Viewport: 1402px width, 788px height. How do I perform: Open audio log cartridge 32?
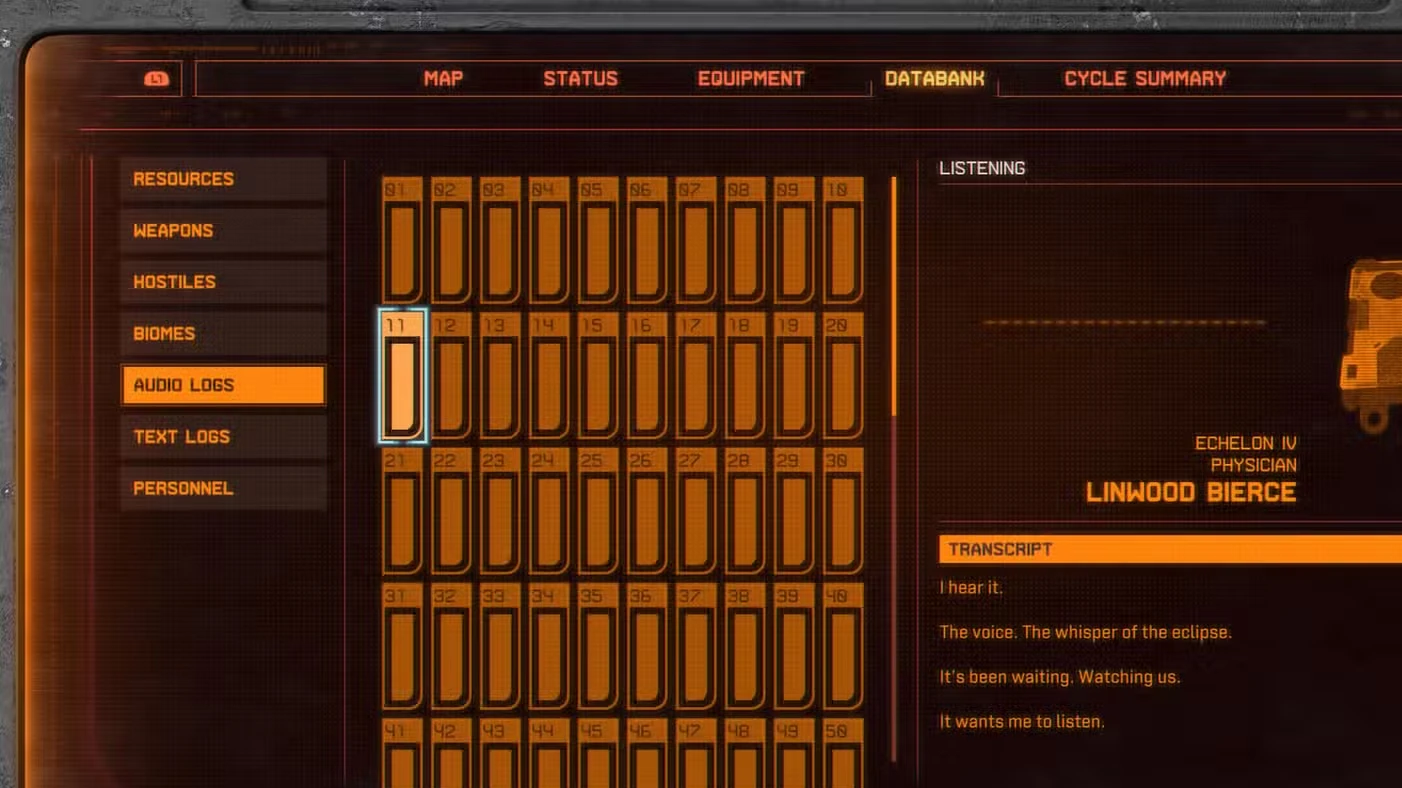click(x=451, y=647)
